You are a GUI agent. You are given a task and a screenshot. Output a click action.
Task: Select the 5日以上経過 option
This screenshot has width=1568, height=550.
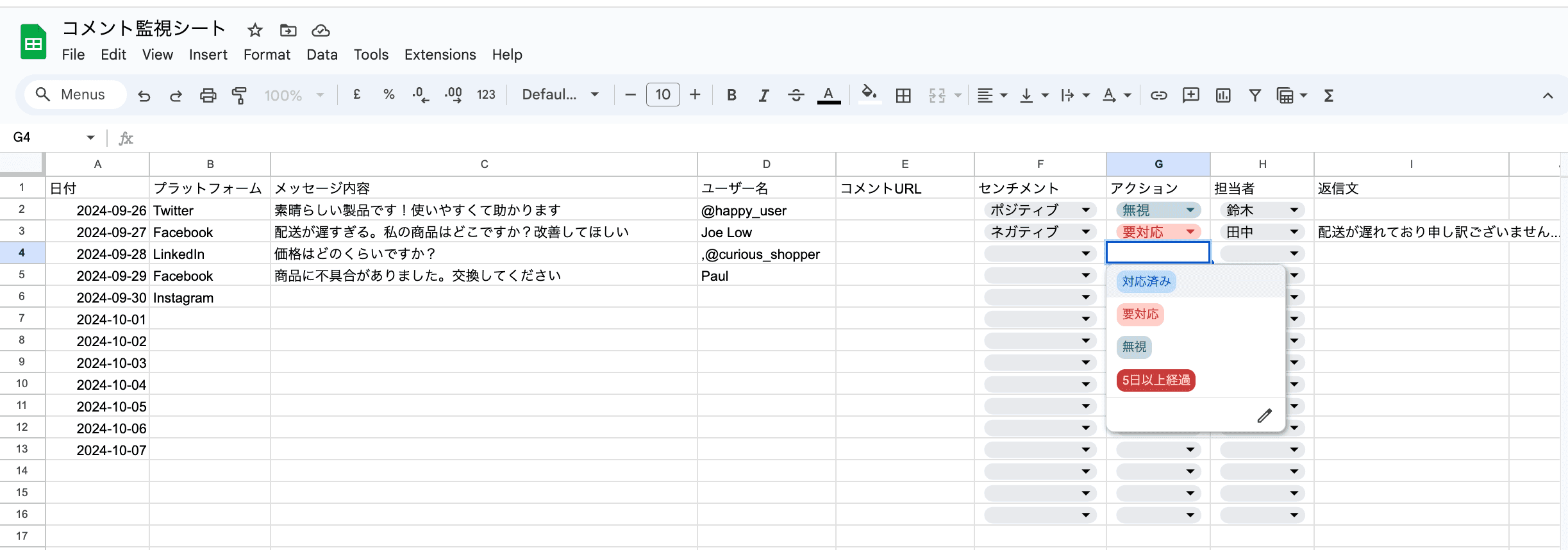tap(1156, 380)
